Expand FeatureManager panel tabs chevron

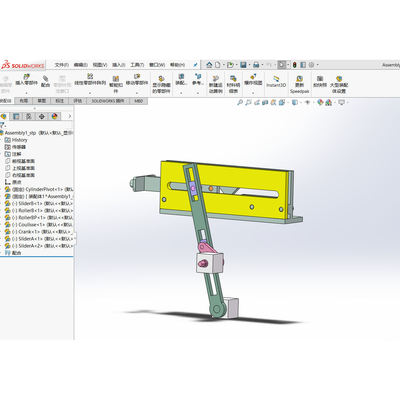69,116
